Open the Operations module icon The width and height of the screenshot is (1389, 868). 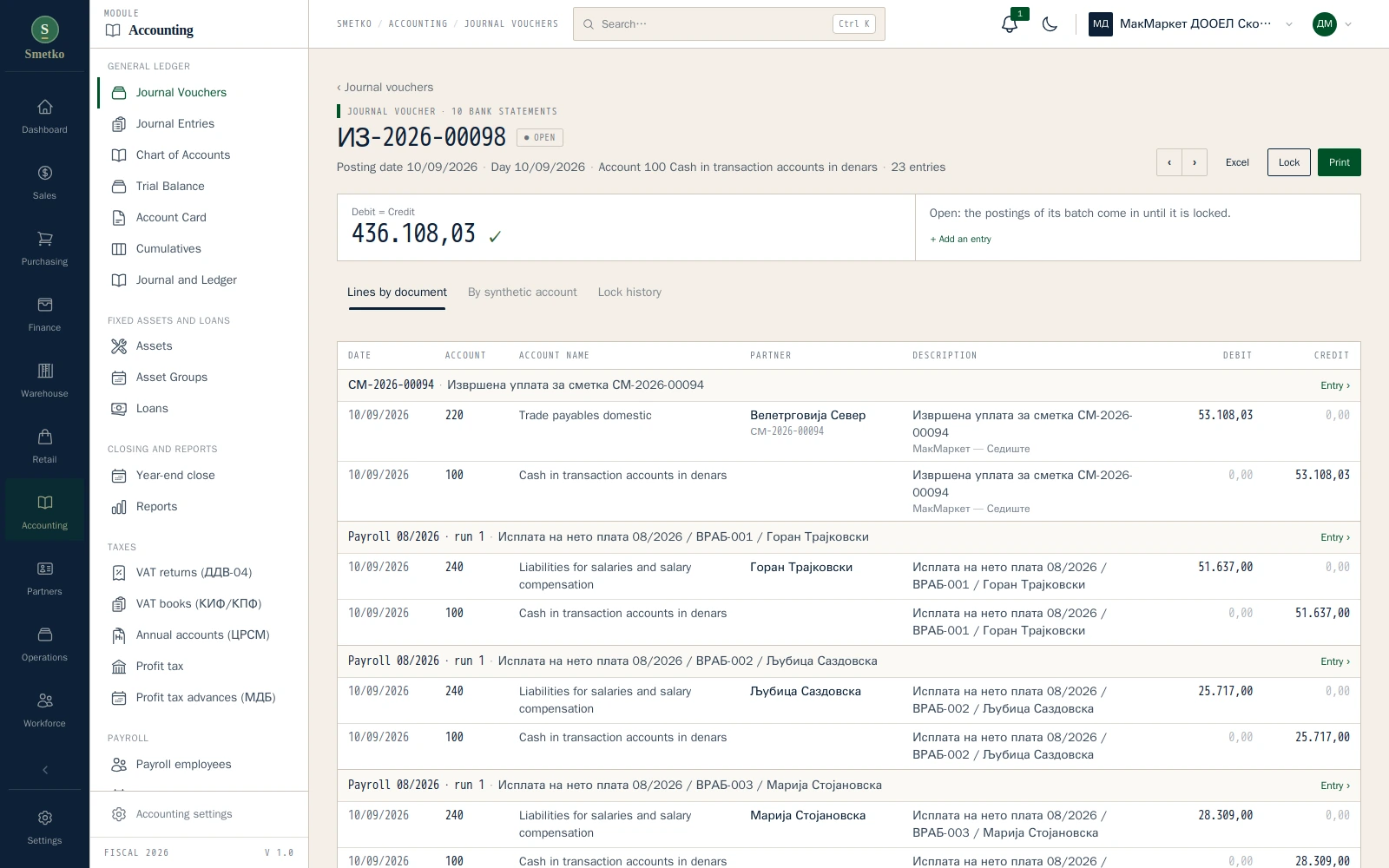coord(44,645)
